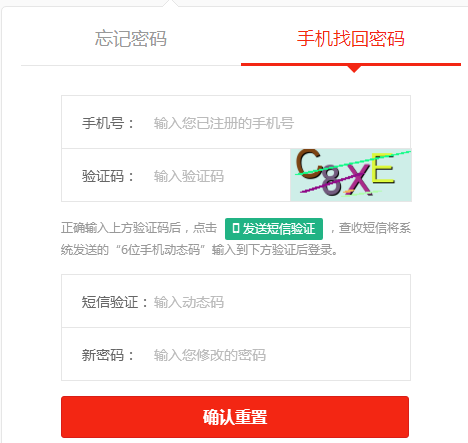The height and width of the screenshot is (443, 468).
Task: Refresh the C8XE captcha image
Action: pyautogui.click(x=351, y=175)
